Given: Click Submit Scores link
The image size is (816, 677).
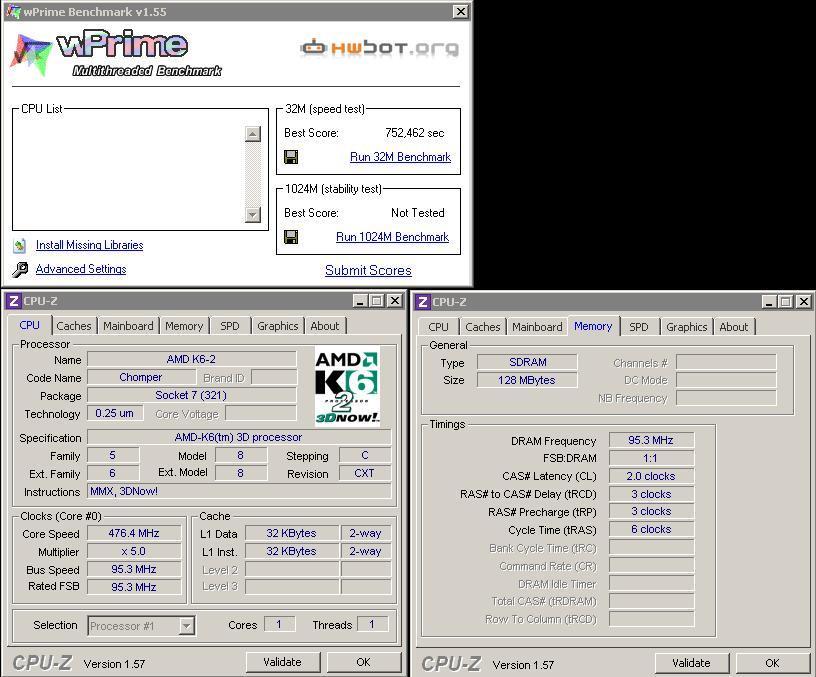Looking at the screenshot, I should [x=368, y=271].
